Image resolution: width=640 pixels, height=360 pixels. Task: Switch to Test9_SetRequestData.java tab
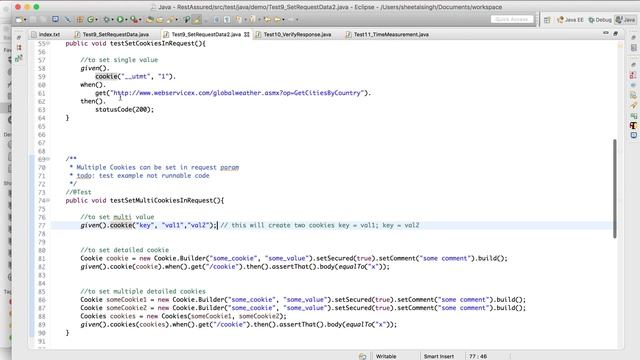[112, 35]
